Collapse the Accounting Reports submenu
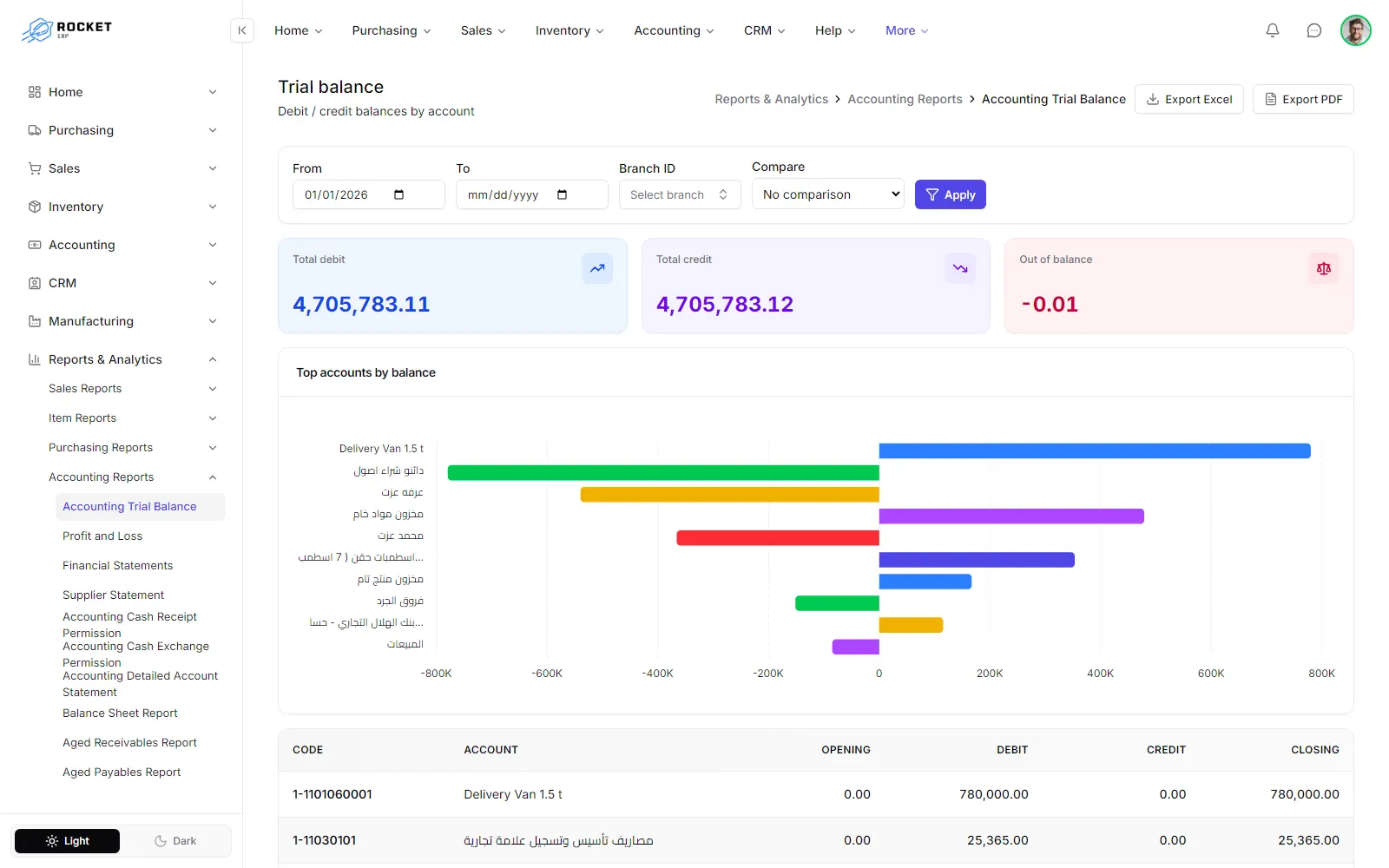 tap(213, 477)
